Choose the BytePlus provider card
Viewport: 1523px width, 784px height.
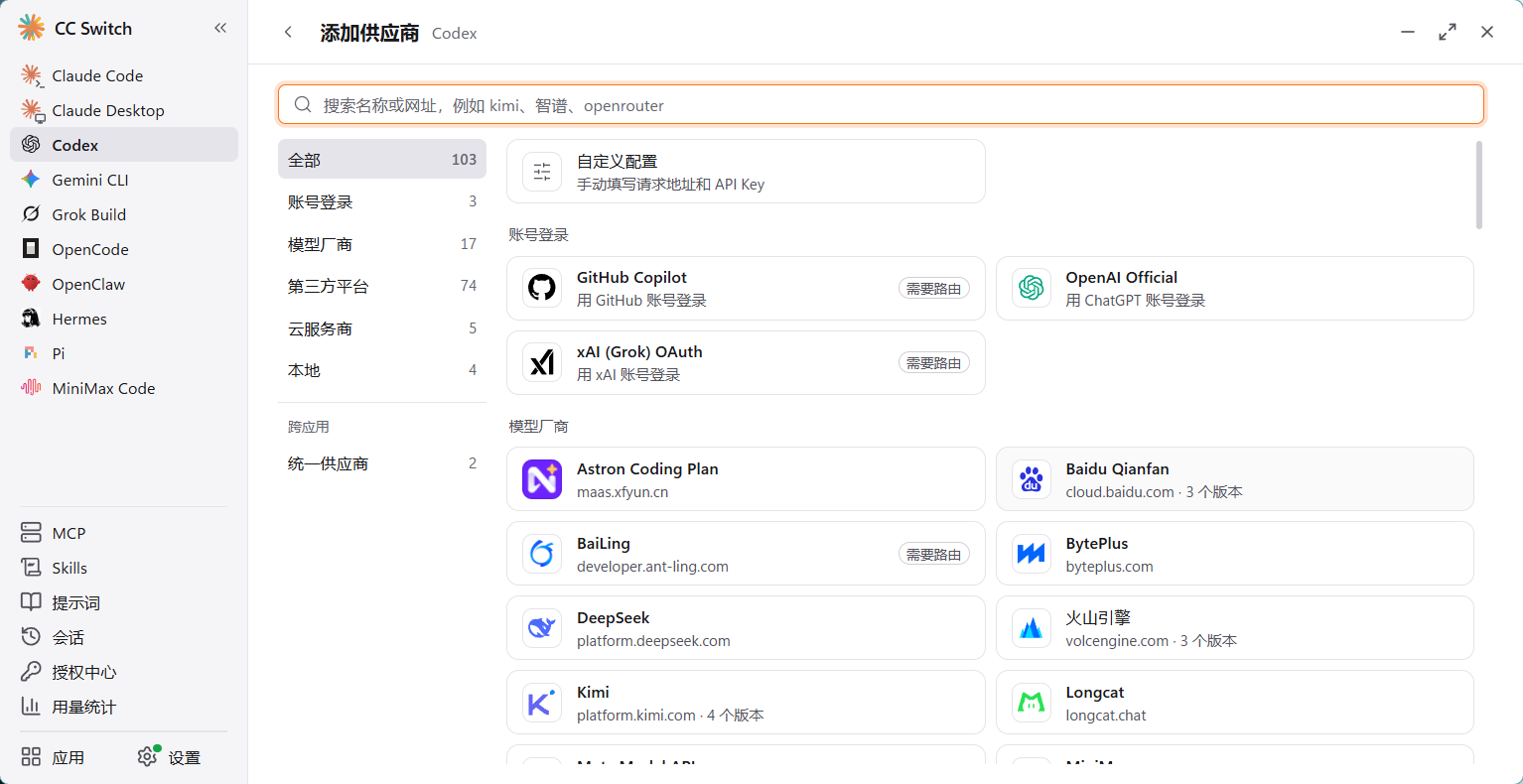[1235, 554]
